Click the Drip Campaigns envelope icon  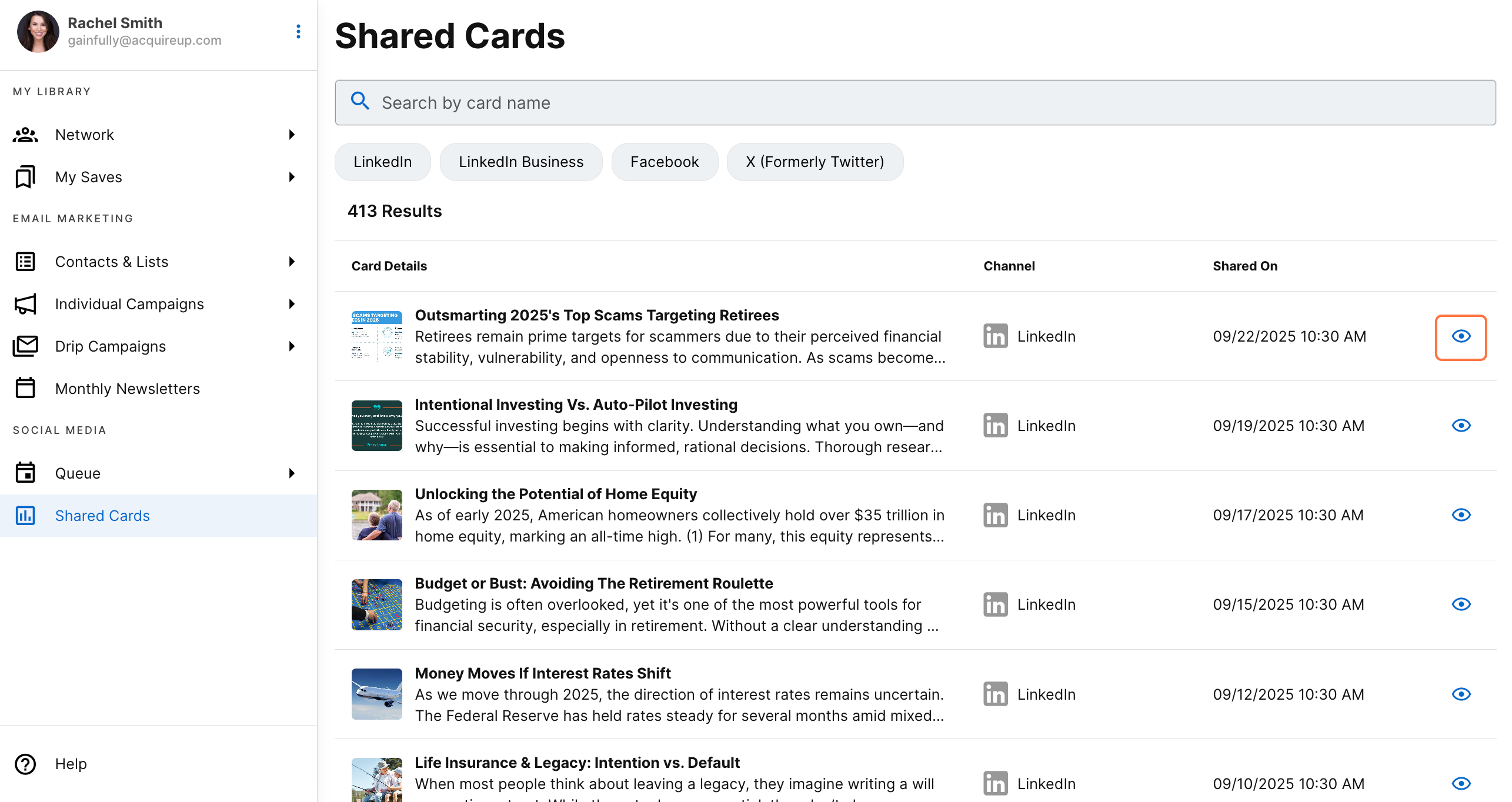point(25,346)
